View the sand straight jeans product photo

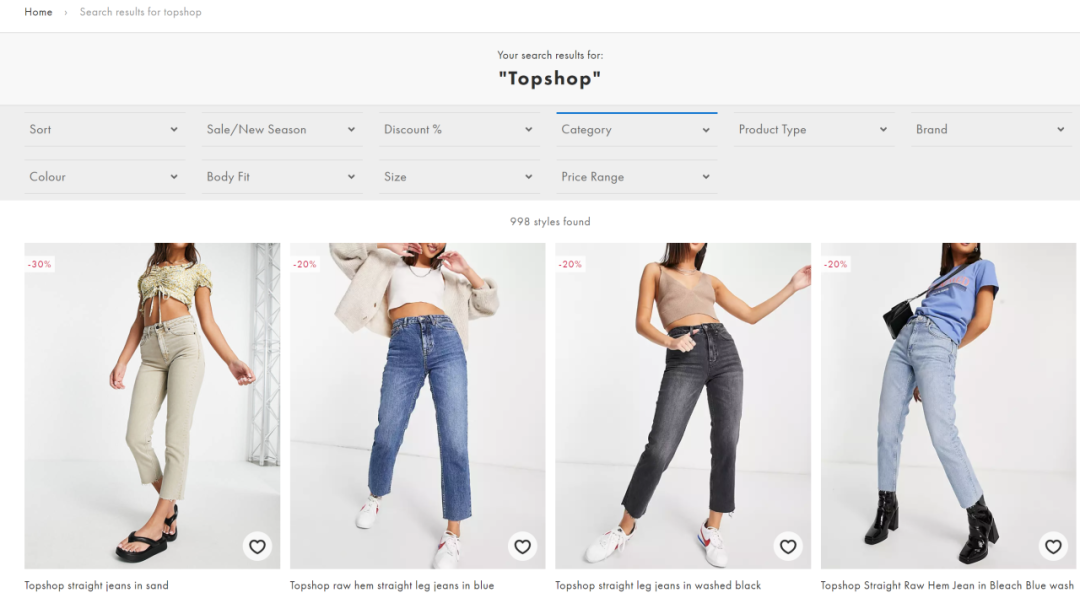(x=152, y=406)
